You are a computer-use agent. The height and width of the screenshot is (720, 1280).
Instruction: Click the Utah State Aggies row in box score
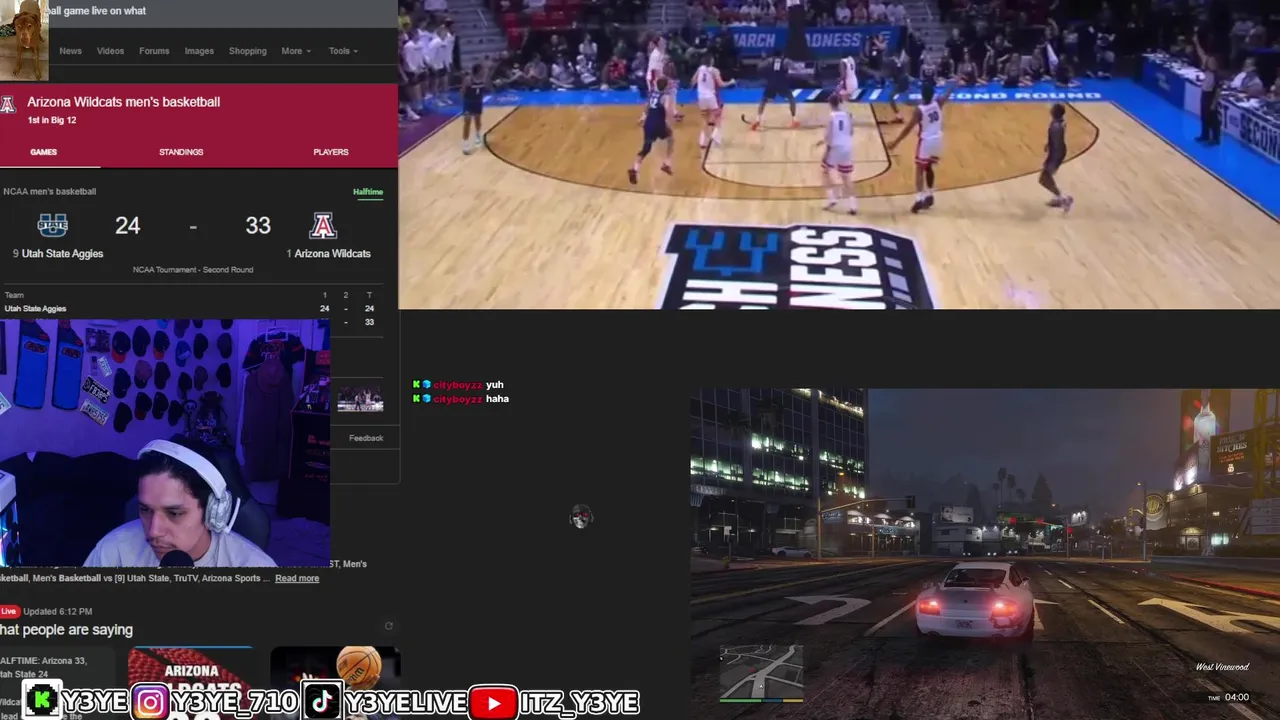coord(190,309)
